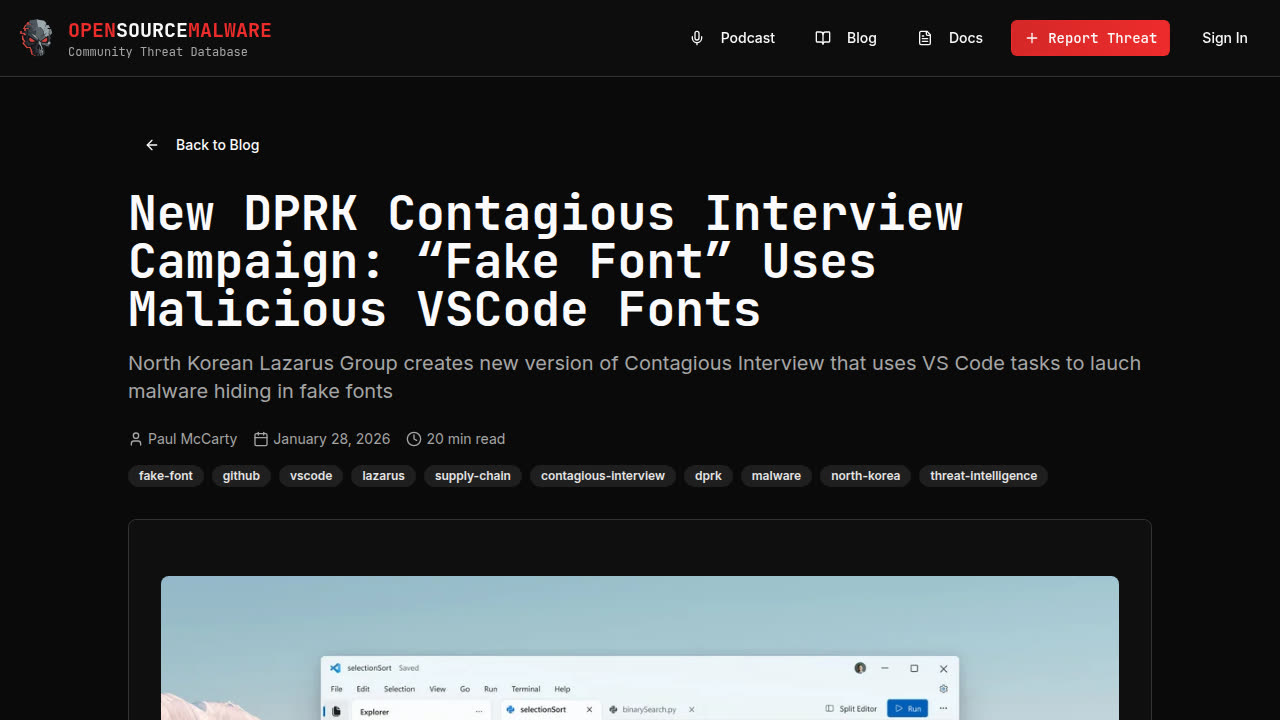This screenshot has height=720, width=1280.
Task: Select the dprk tag
Action: click(x=709, y=476)
